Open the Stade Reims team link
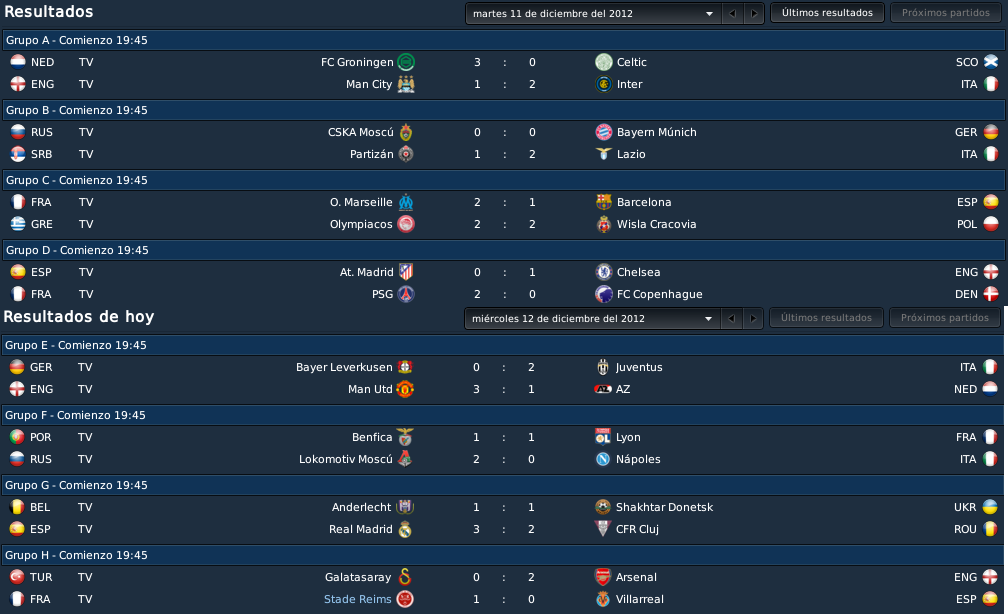Image resolution: width=1008 pixels, height=614 pixels. click(357, 599)
